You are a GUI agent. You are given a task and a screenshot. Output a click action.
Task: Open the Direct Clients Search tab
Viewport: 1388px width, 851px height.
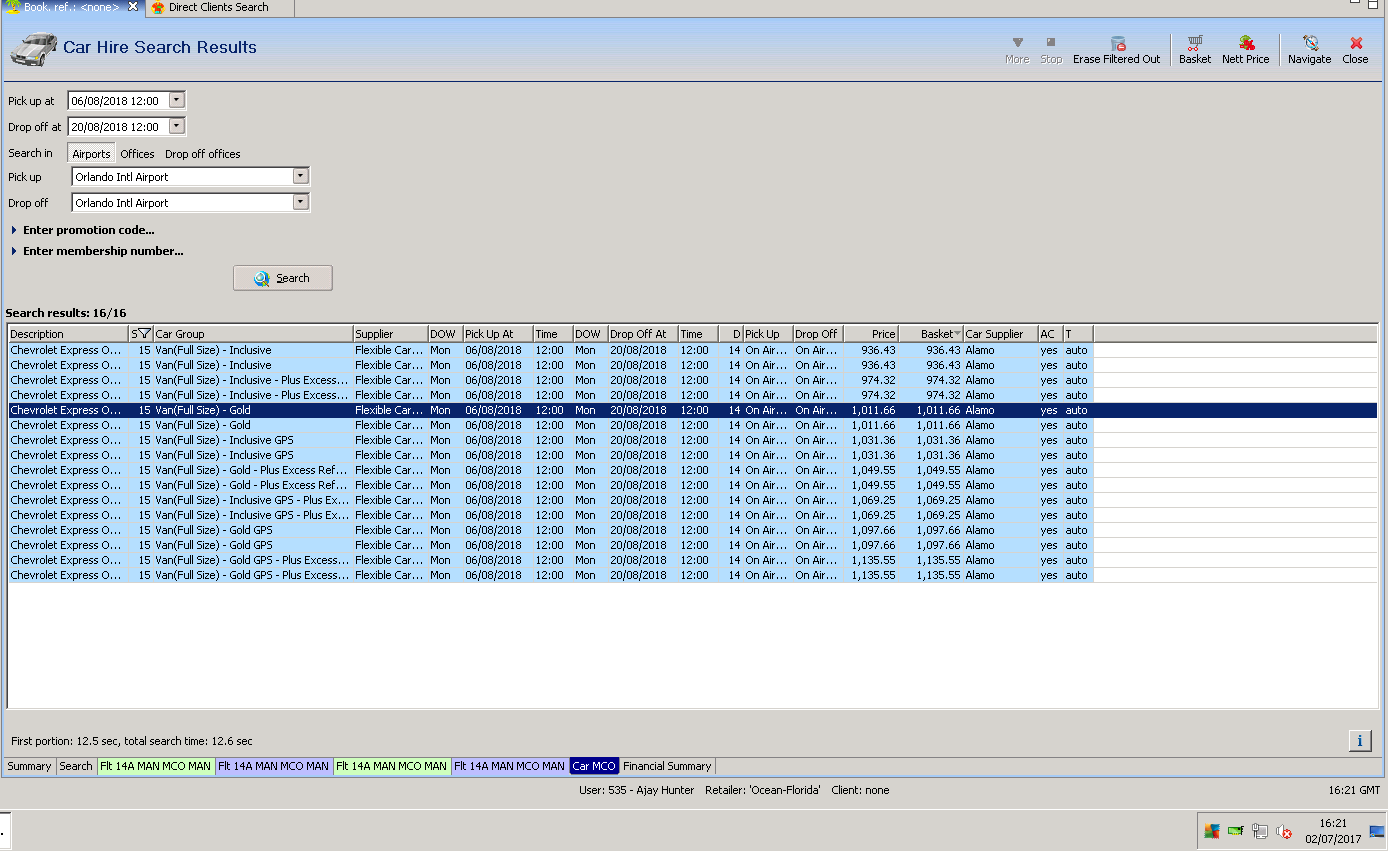[217, 7]
